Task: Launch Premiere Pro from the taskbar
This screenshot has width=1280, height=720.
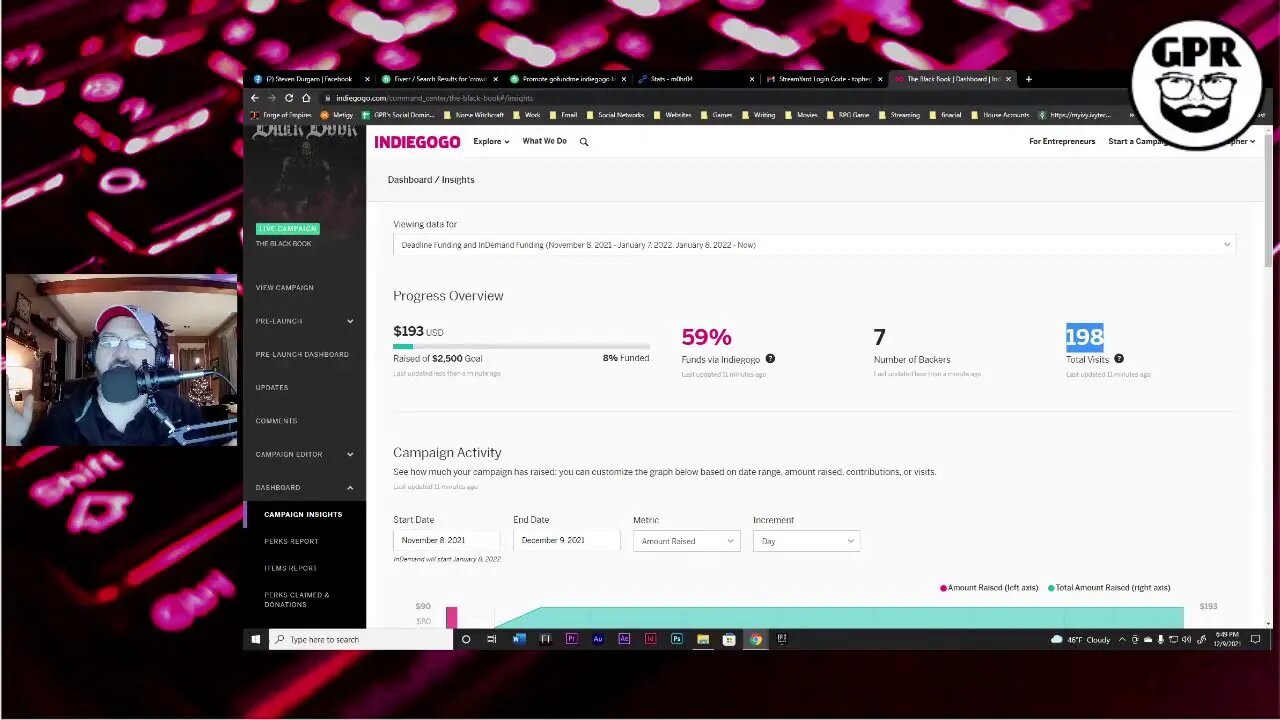Action: [571, 639]
